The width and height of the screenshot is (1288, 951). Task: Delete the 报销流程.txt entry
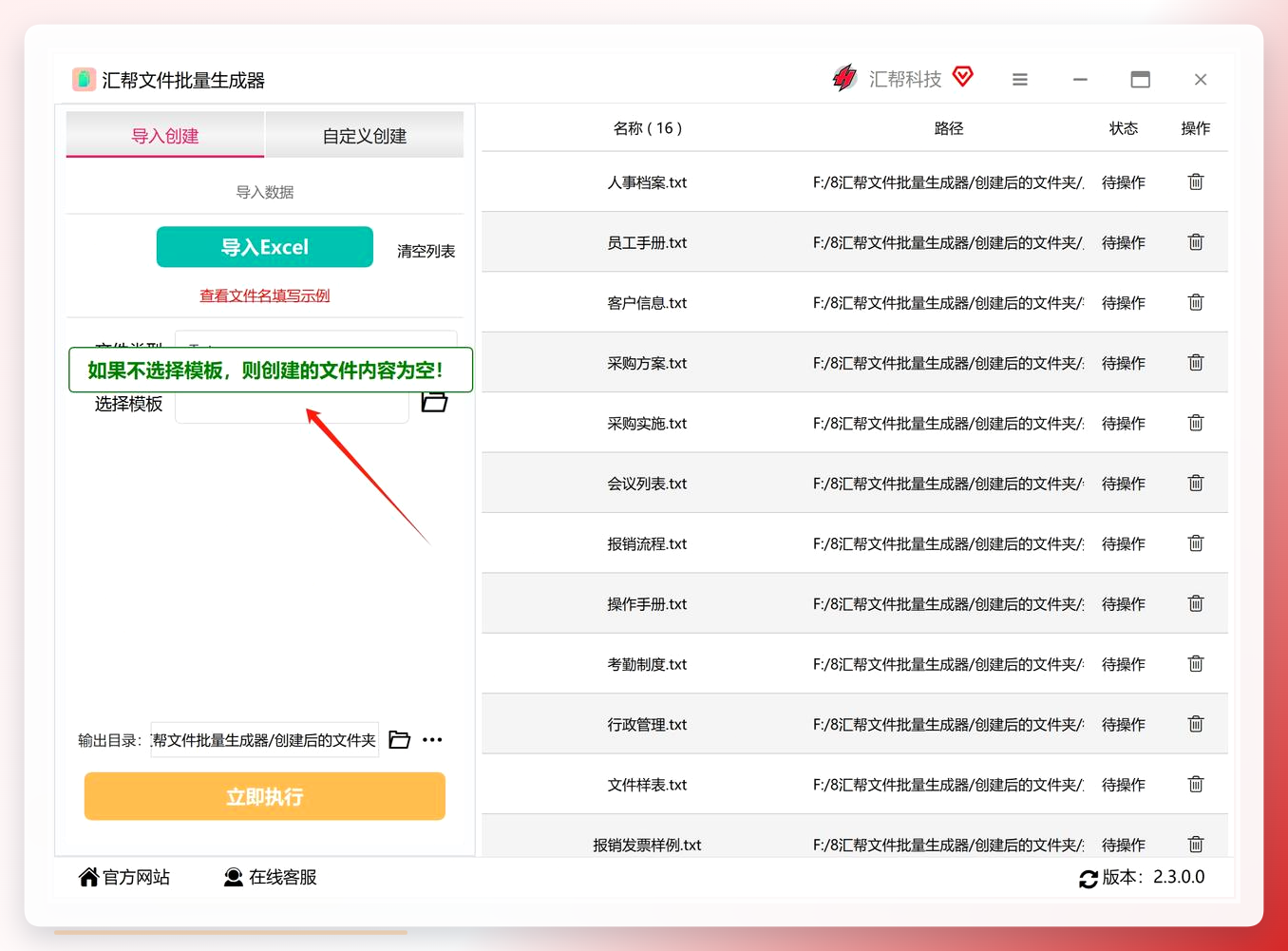coord(1196,543)
